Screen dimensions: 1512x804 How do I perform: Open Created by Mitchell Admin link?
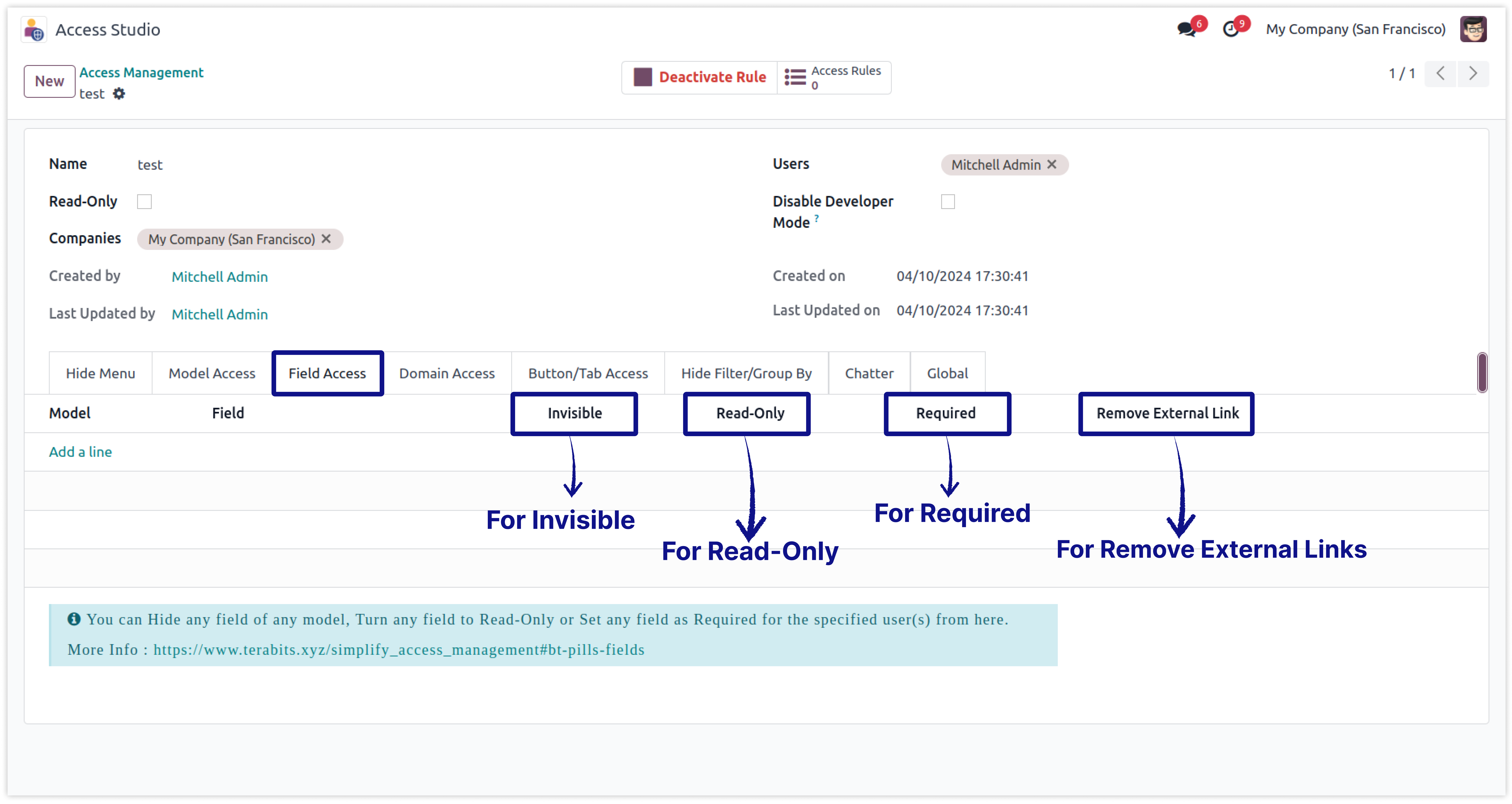click(219, 277)
